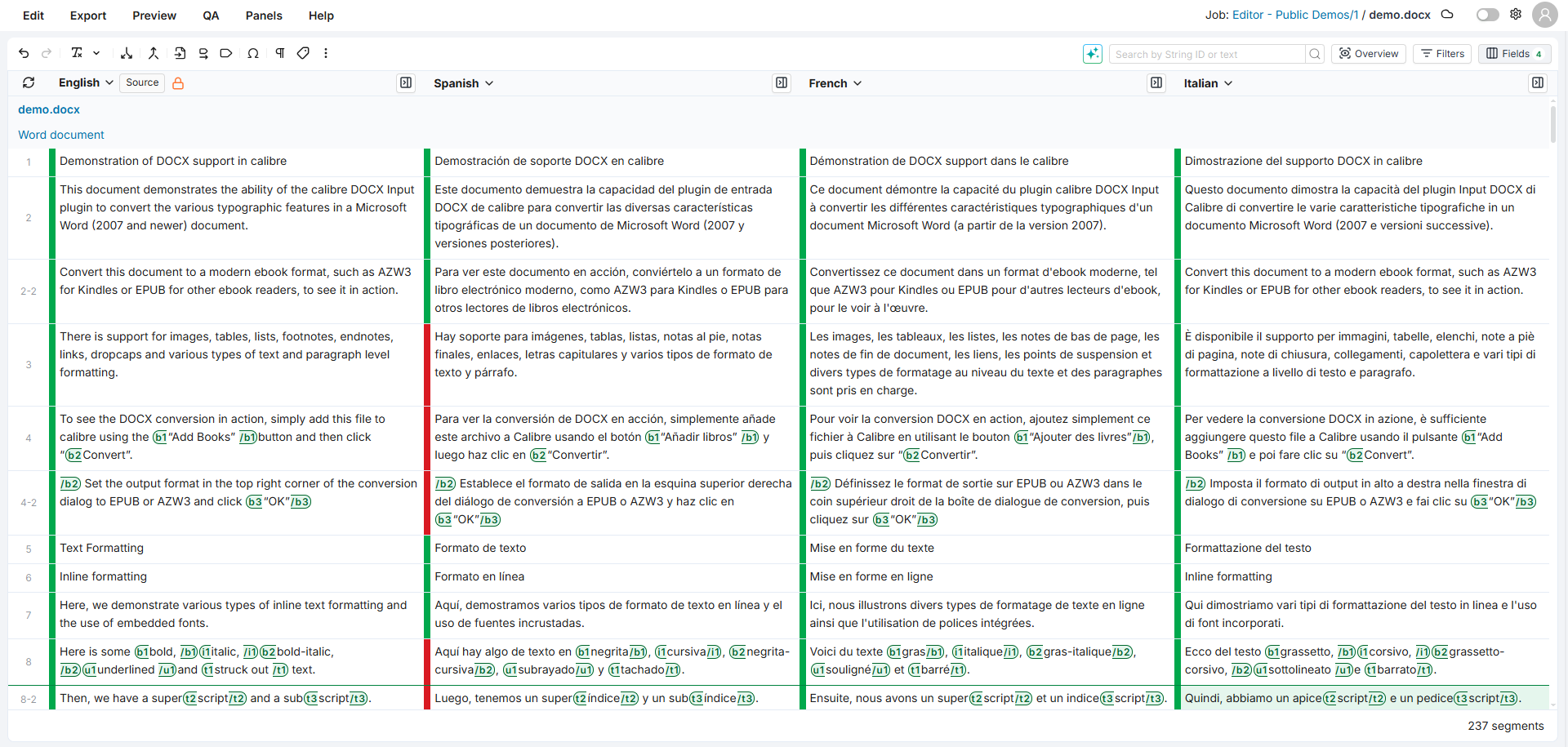Click the Filters button
Screen dimensions: 1568x747
point(1442,53)
